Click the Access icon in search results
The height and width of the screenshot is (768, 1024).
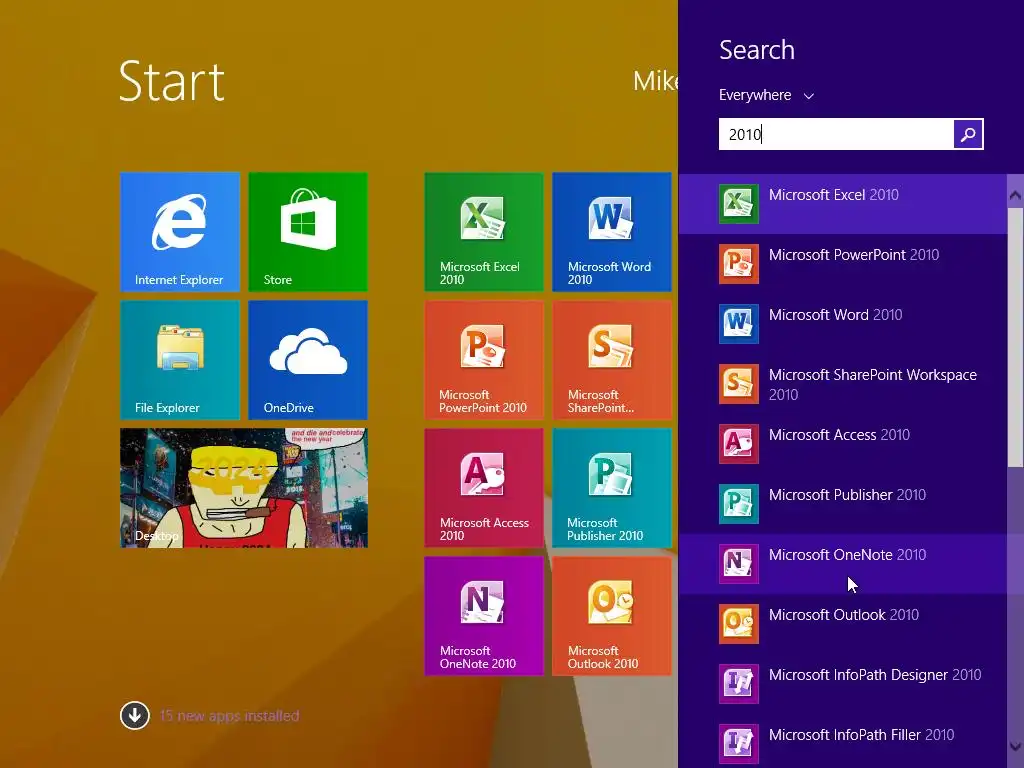(739, 444)
